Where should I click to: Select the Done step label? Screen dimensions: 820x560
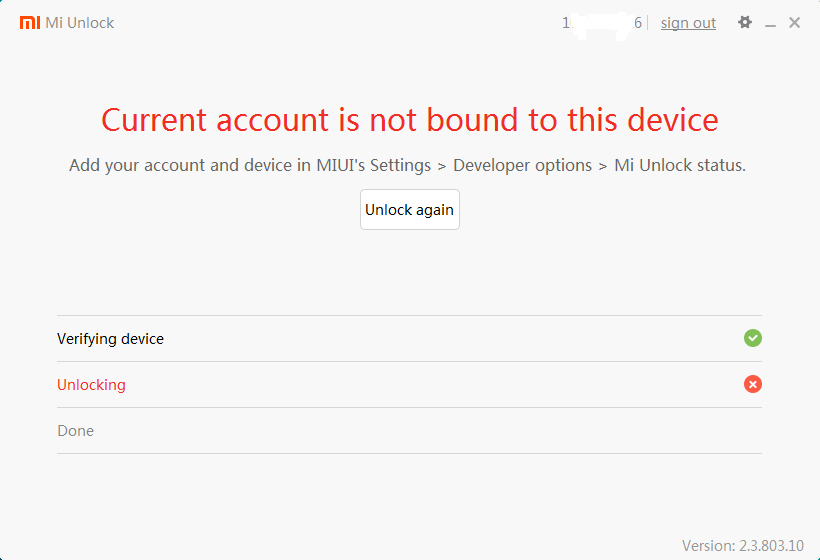(x=75, y=431)
